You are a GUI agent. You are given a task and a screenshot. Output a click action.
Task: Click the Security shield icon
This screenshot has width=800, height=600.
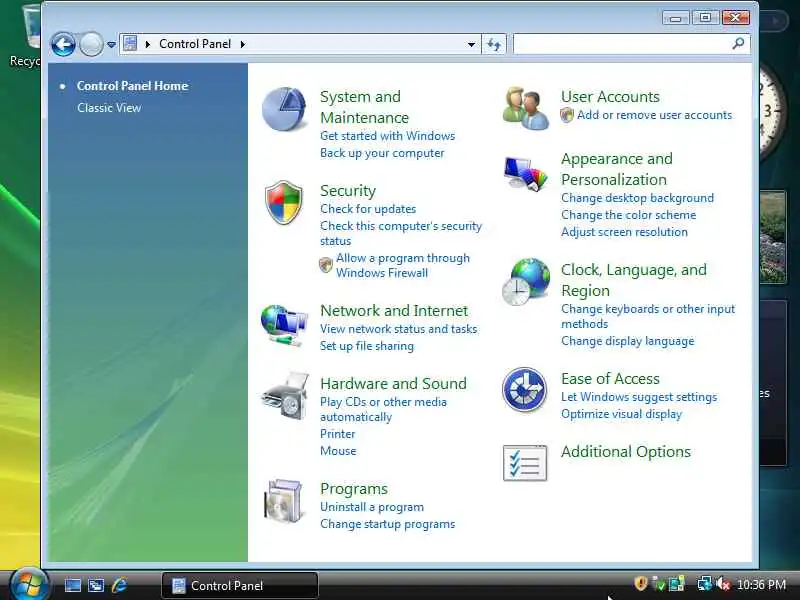click(x=284, y=203)
